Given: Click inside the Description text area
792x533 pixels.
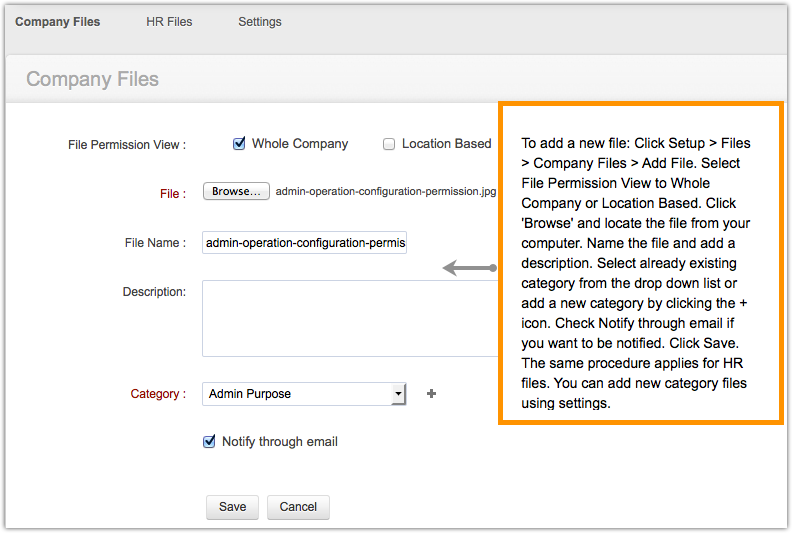Looking at the screenshot, I should (350, 318).
